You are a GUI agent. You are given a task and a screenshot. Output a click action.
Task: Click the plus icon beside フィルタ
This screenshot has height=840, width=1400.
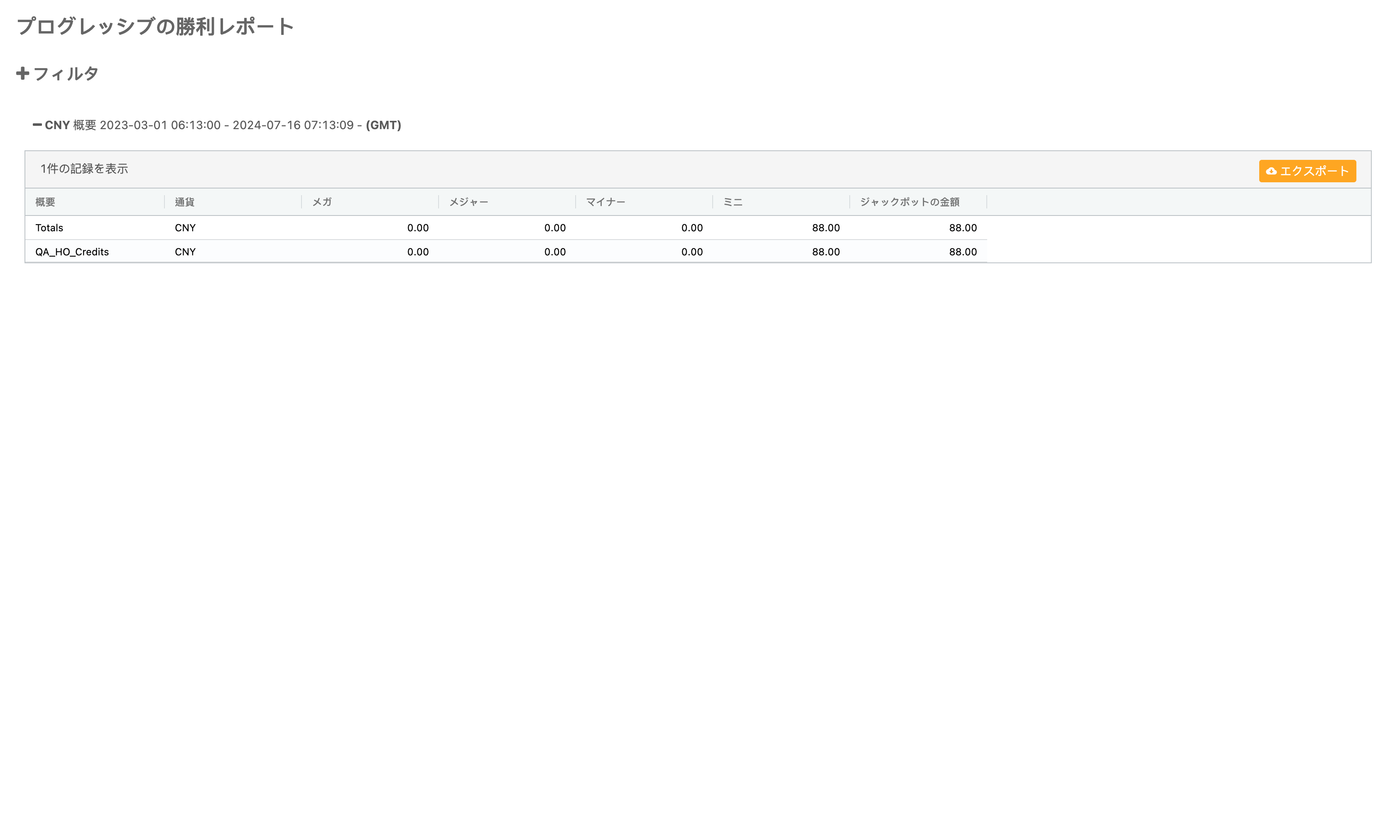(x=23, y=73)
